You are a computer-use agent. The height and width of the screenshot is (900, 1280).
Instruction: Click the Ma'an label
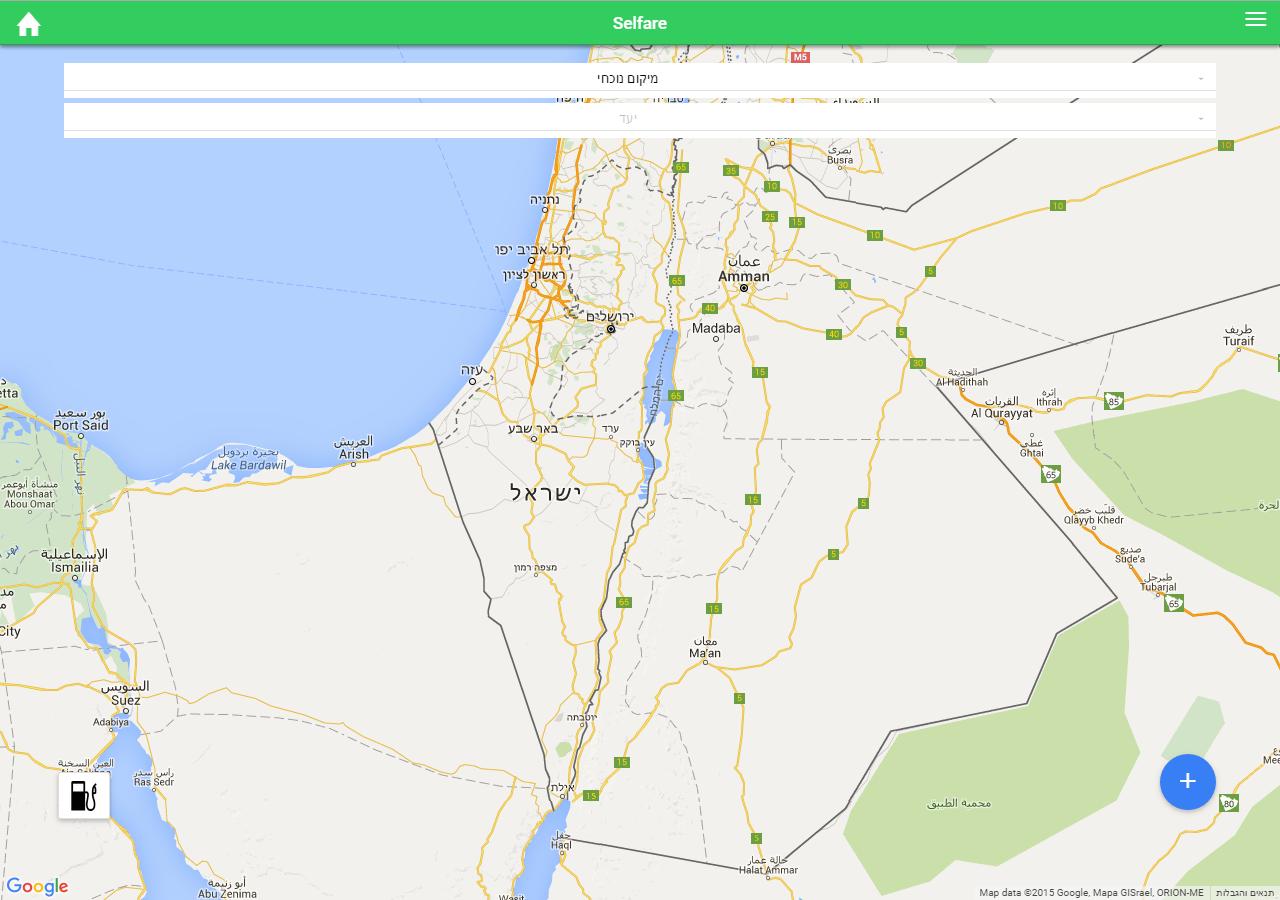[x=705, y=653]
